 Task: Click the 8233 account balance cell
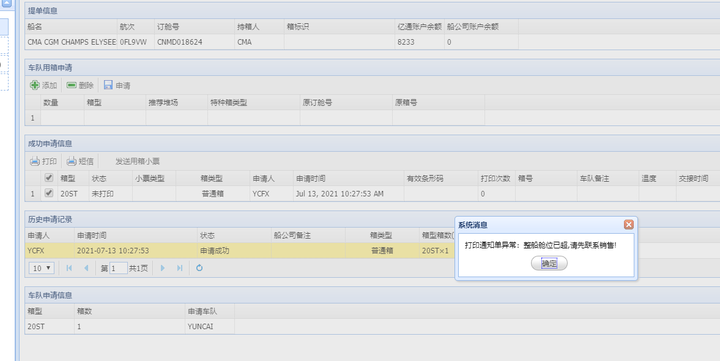tap(419, 42)
